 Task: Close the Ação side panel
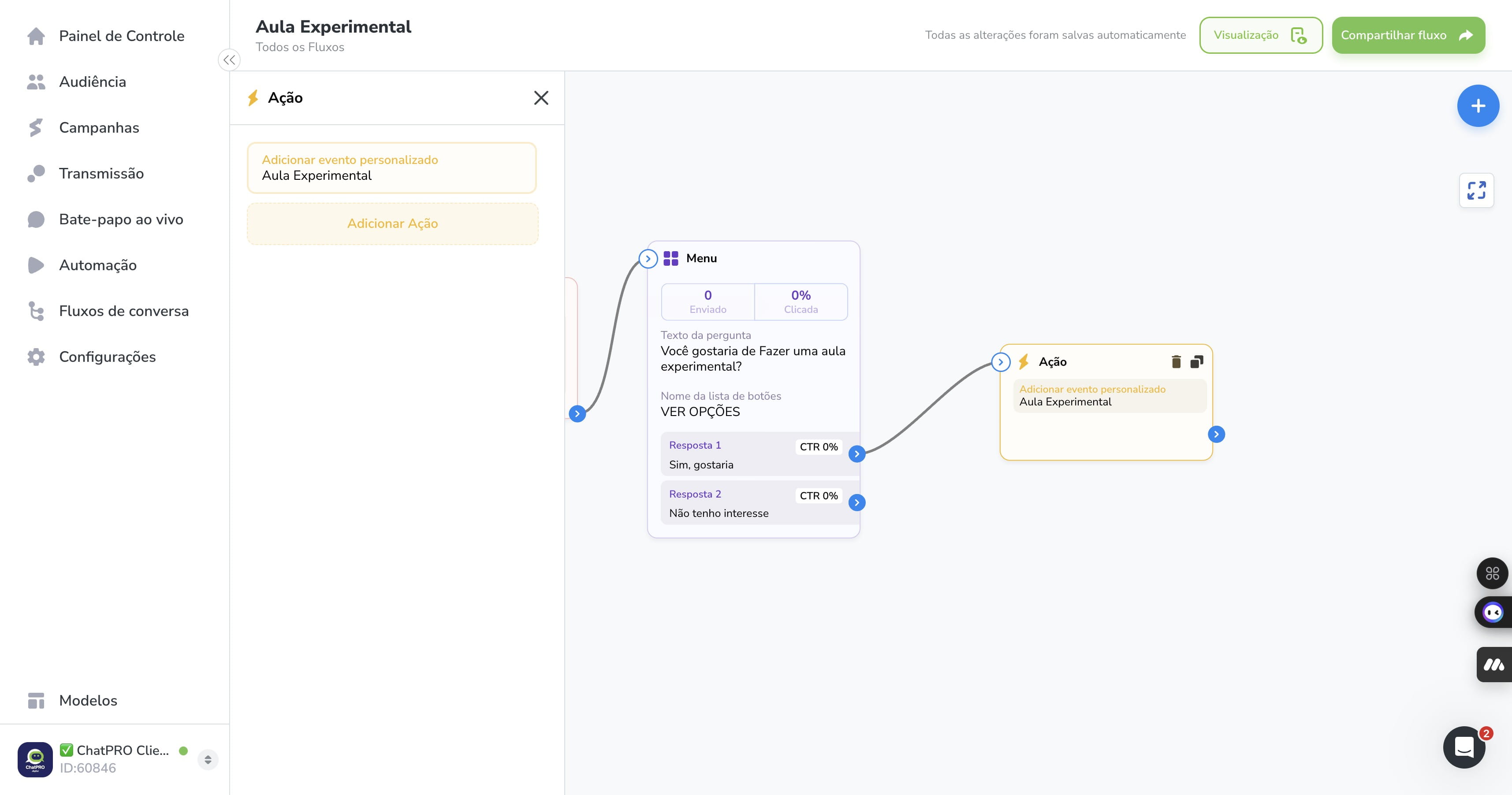[541, 98]
